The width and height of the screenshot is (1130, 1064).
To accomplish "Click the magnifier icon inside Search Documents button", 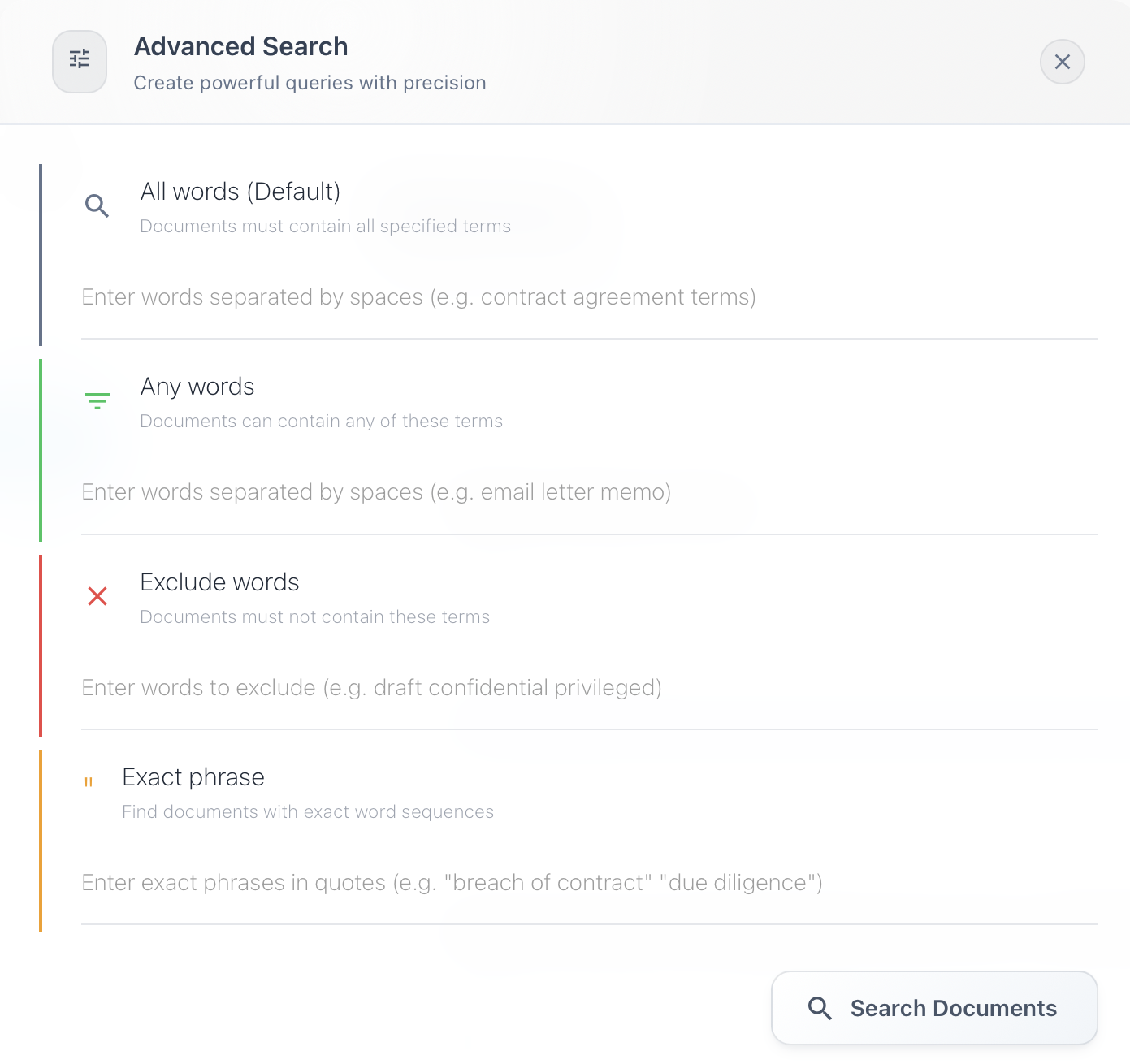I will (x=819, y=1007).
